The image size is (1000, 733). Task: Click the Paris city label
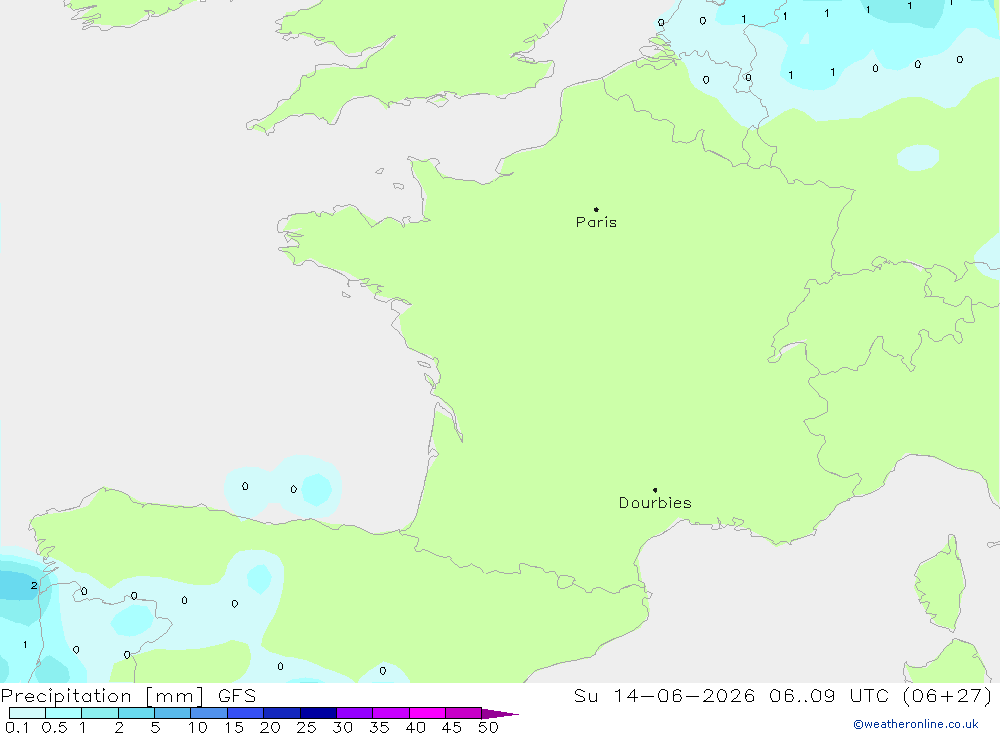[x=596, y=222]
